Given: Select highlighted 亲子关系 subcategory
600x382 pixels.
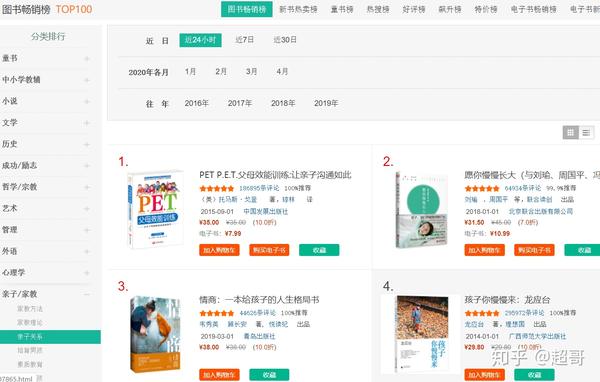Looking at the screenshot, I should coord(50,337).
